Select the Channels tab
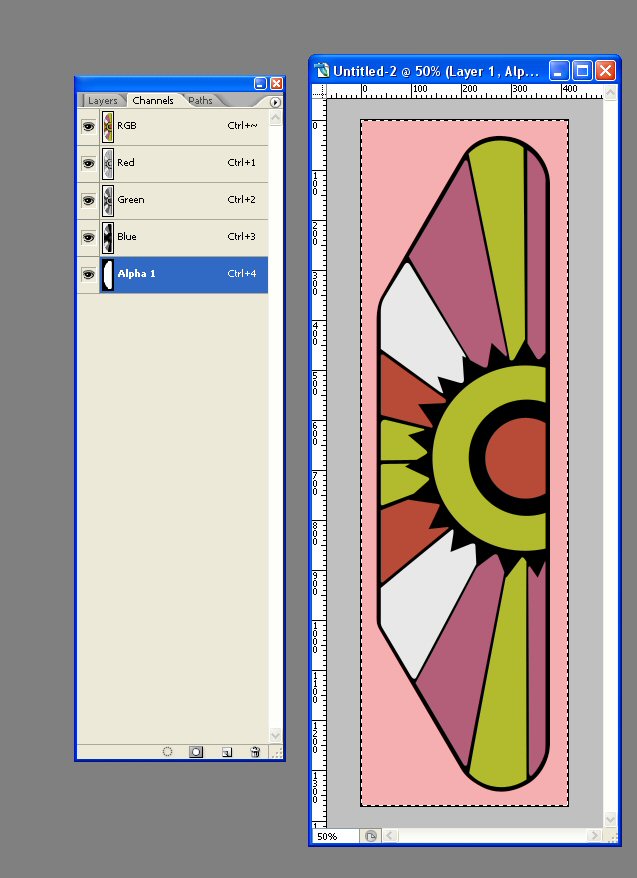This screenshot has height=878, width=637. pos(153,100)
